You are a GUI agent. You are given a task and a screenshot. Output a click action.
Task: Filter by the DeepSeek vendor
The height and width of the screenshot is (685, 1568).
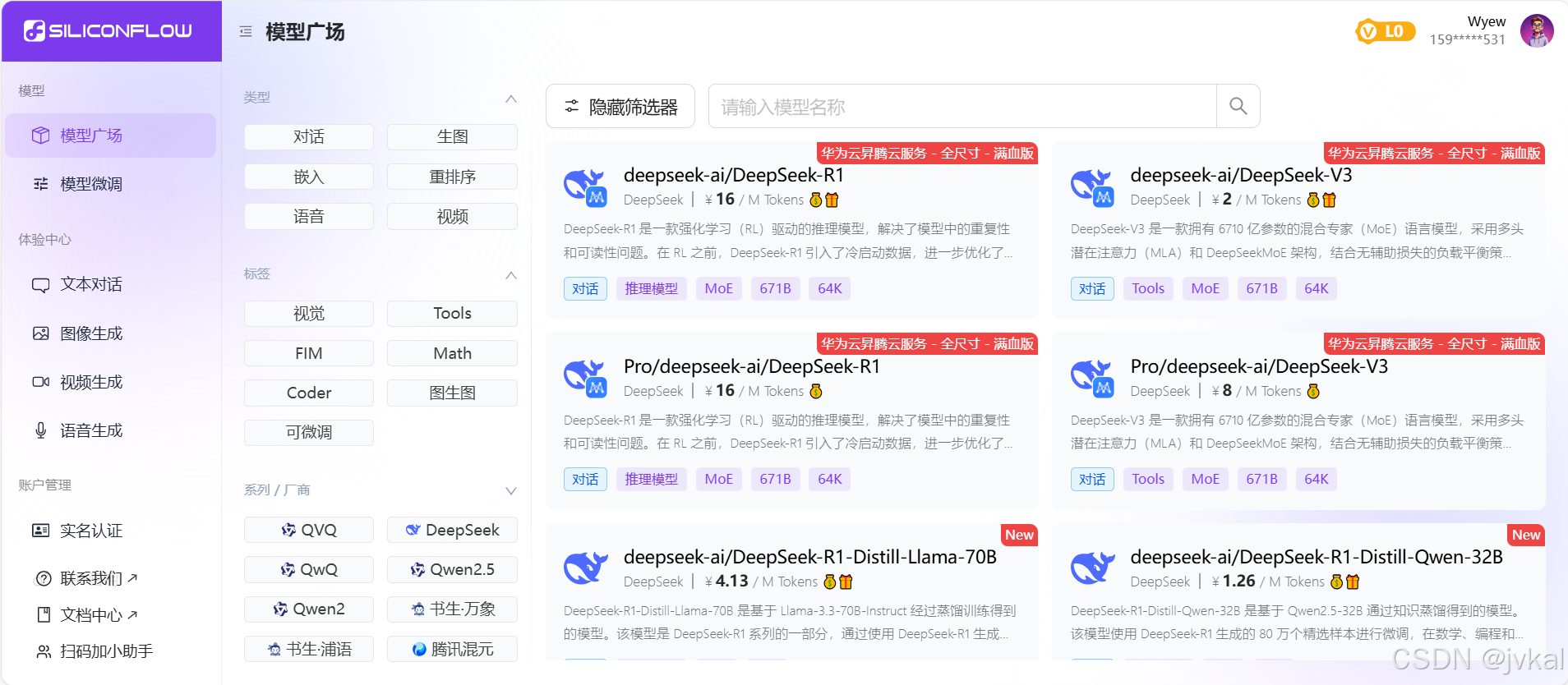(x=452, y=530)
